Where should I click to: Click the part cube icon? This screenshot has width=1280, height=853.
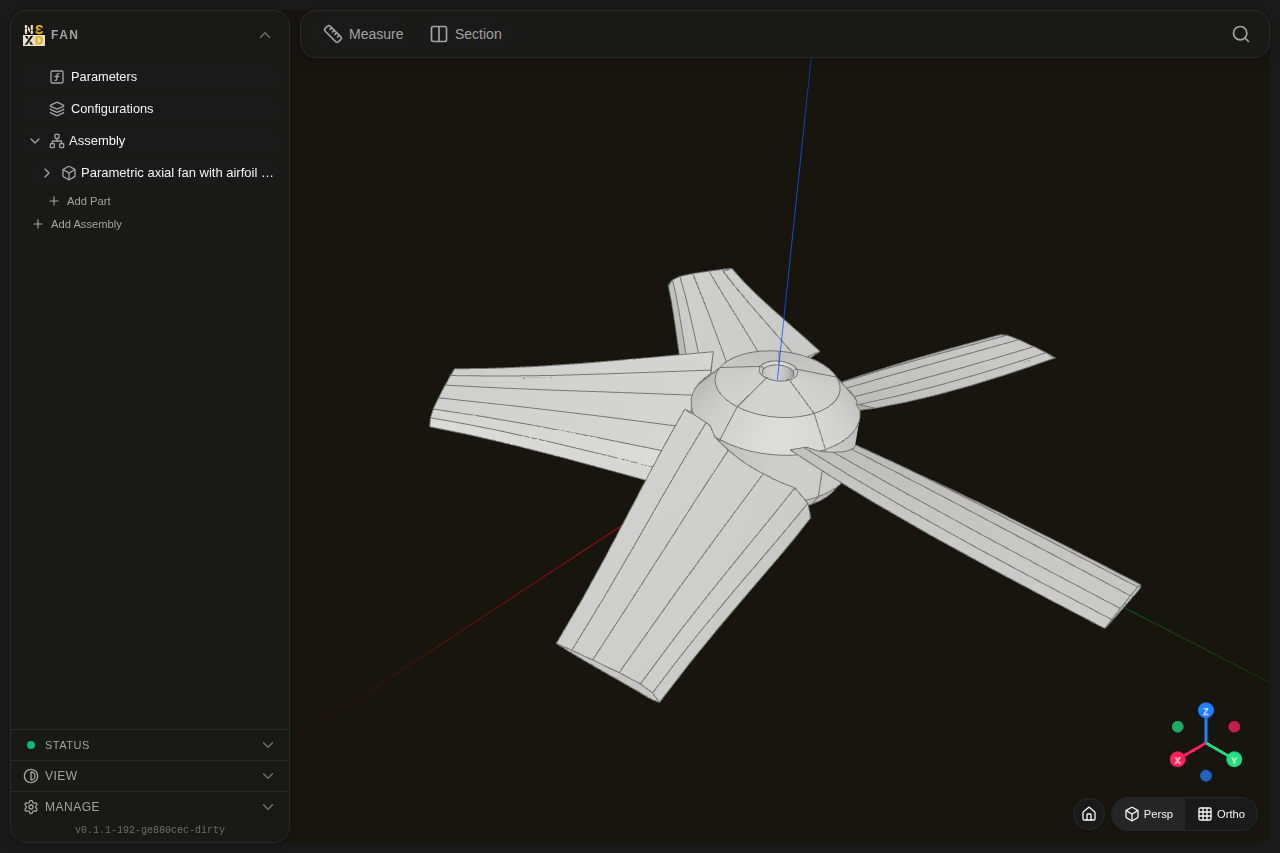pyautogui.click(x=69, y=173)
